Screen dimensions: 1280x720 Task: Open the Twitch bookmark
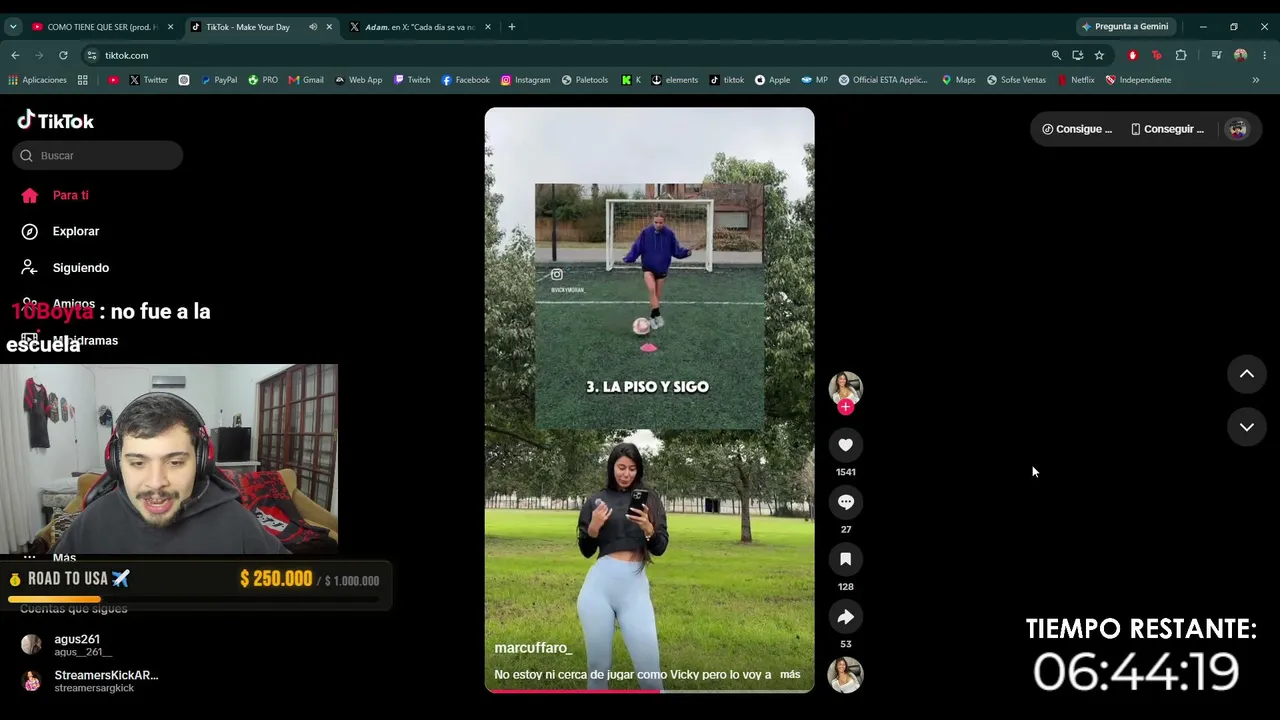[412, 80]
